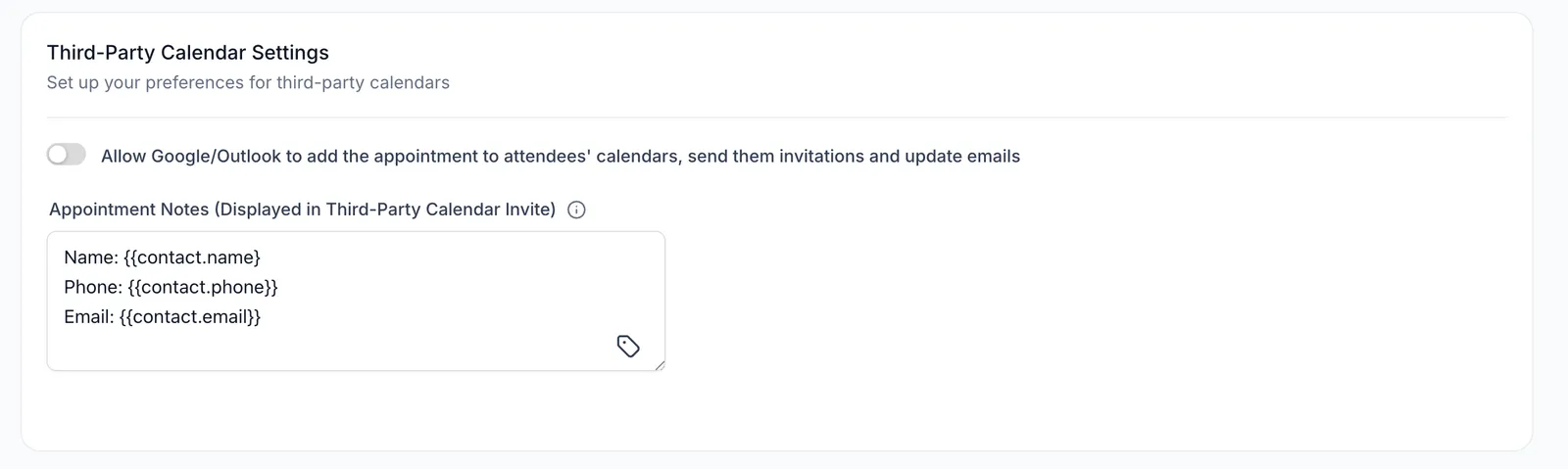Viewport: 1568px width, 469px height.
Task: Place cursor on the {{contact.email}} placeholder
Action: pyautogui.click(x=190, y=316)
